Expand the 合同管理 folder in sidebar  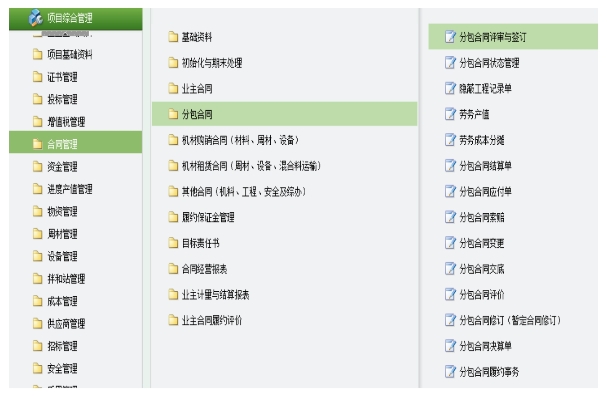coord(75,144)
